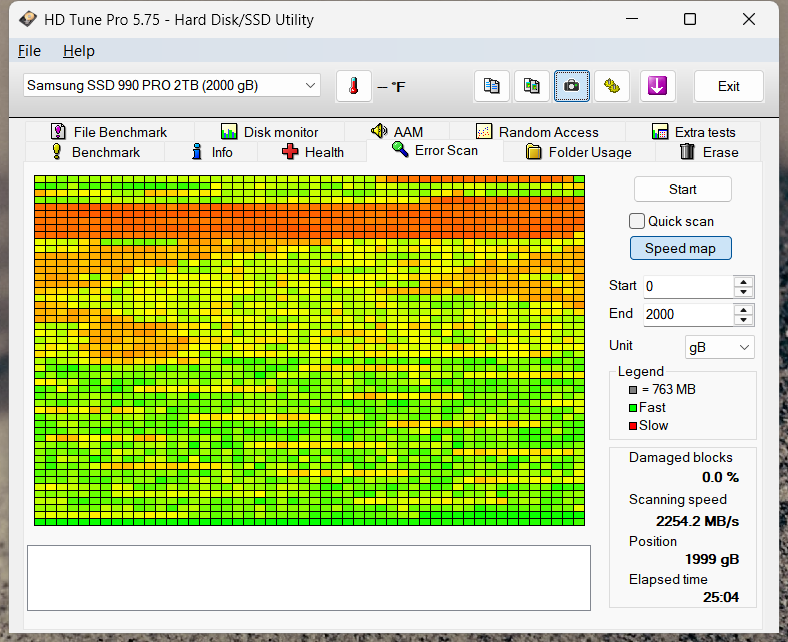
Task: Switch to the Info tab
Action: click(212, 152)
